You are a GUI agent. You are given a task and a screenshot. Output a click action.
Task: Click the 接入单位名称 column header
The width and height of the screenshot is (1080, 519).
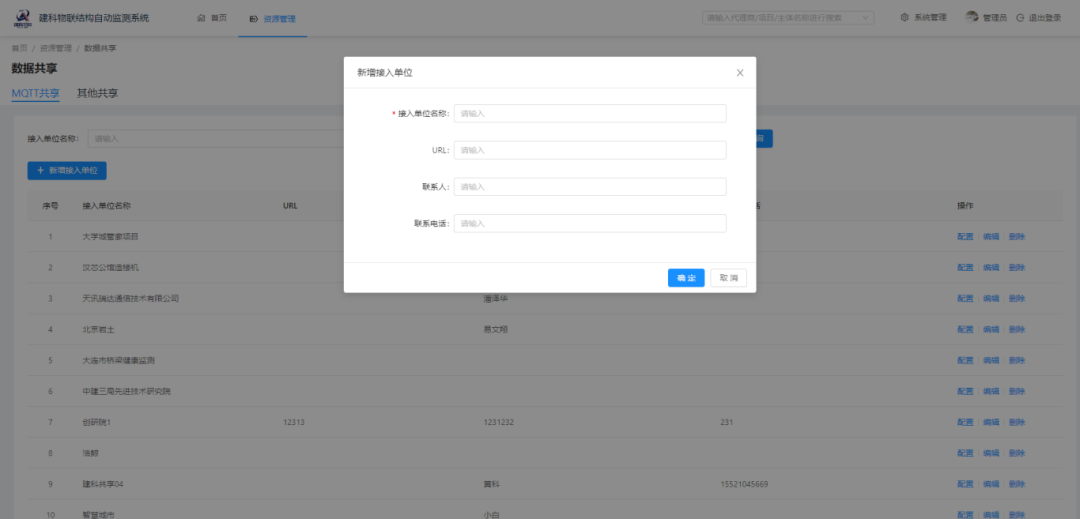coord(107,206)
